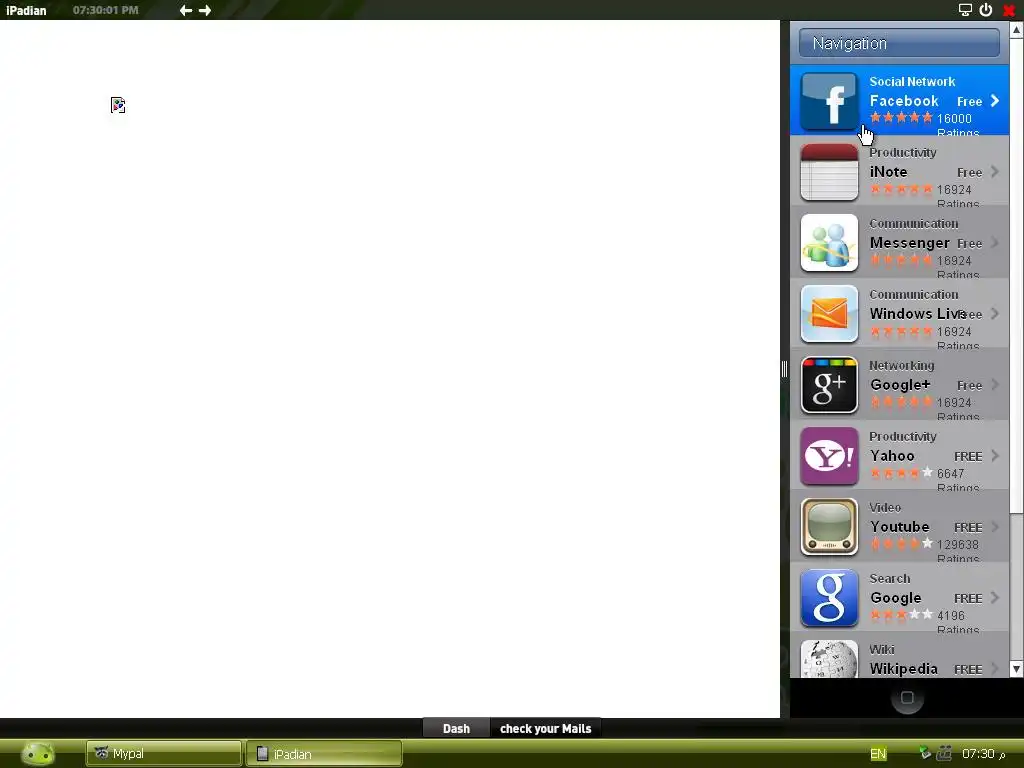Expand the Yahoo row chevron
The image size is (1024, 768).
pos(995,456)
